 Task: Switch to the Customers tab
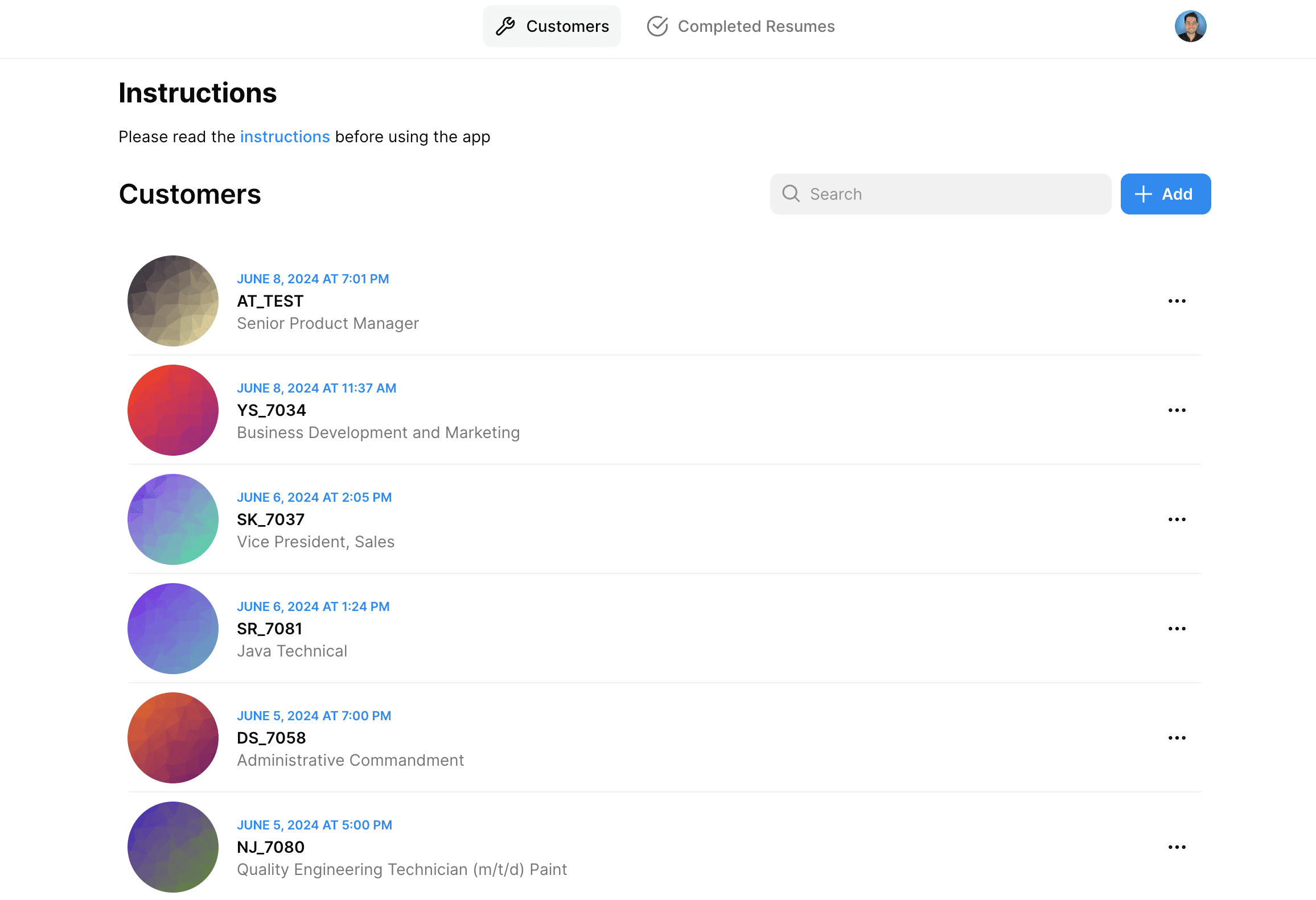(552, 26)
